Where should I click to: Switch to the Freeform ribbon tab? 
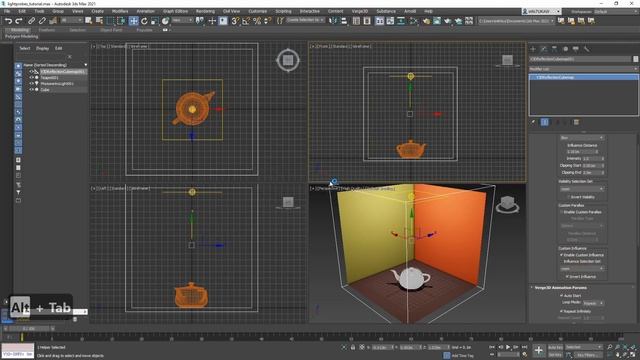[47, 30]
